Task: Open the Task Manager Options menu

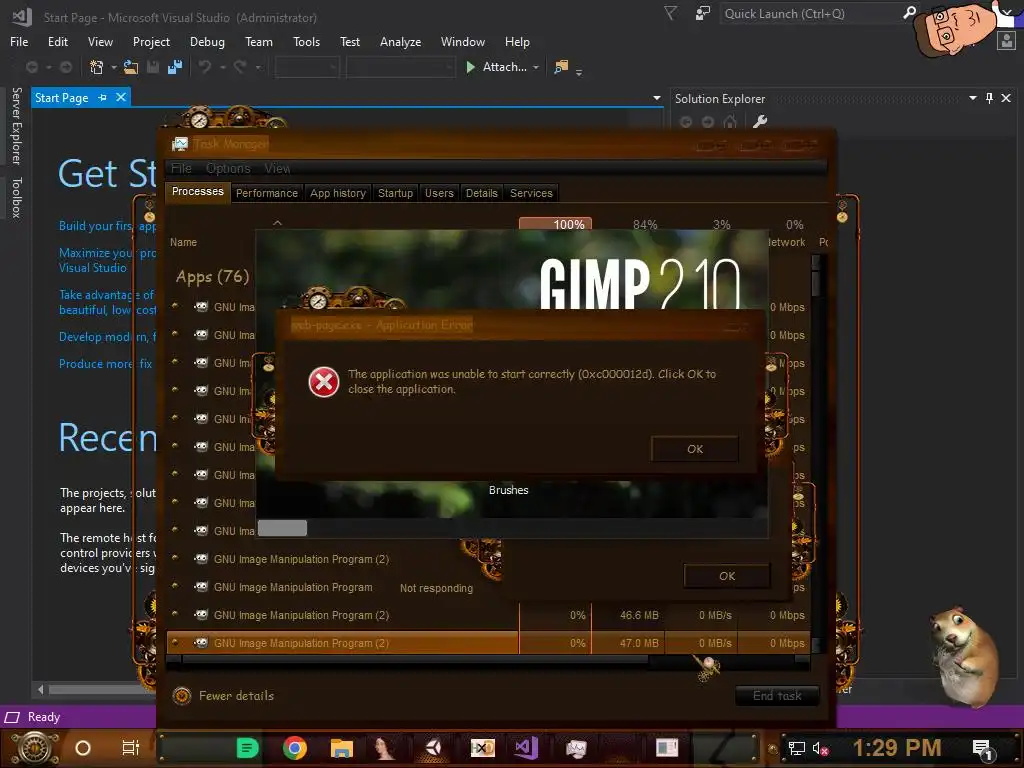Action: point(228,168)
